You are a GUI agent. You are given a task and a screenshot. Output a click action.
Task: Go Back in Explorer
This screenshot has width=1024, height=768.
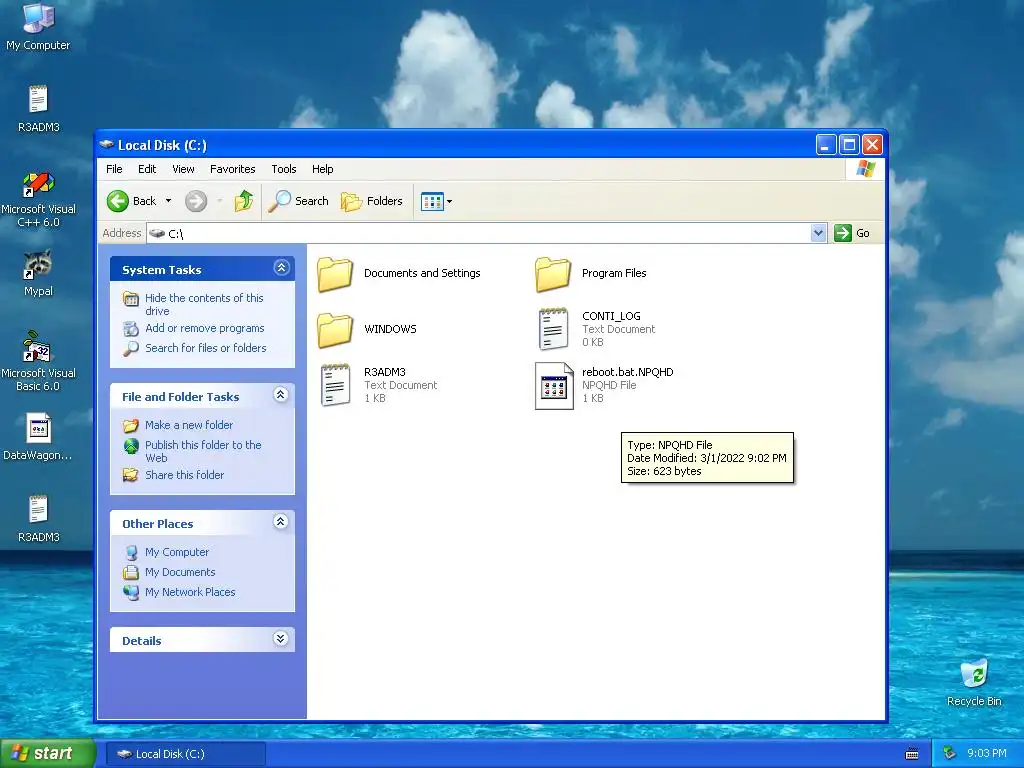click(131, 200)
